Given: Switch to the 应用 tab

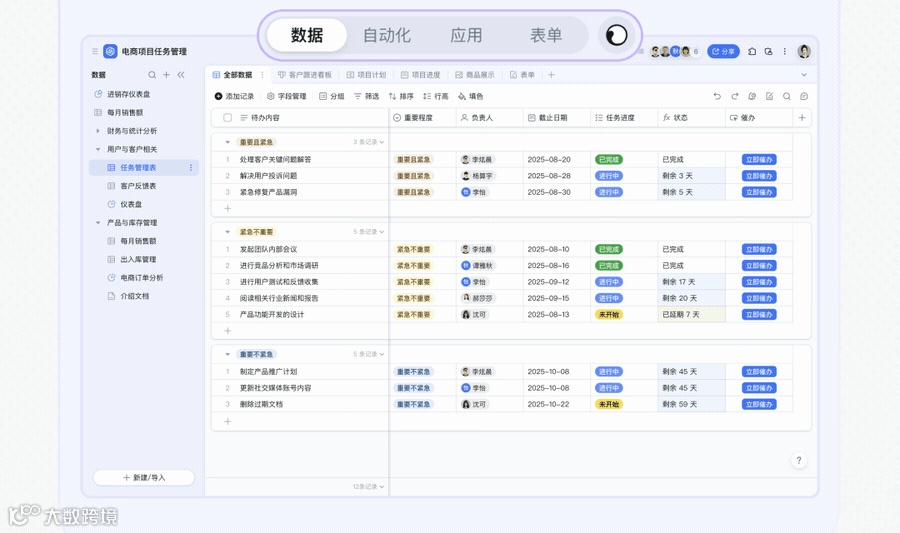Looking at the screenshot, I should 466,35.
